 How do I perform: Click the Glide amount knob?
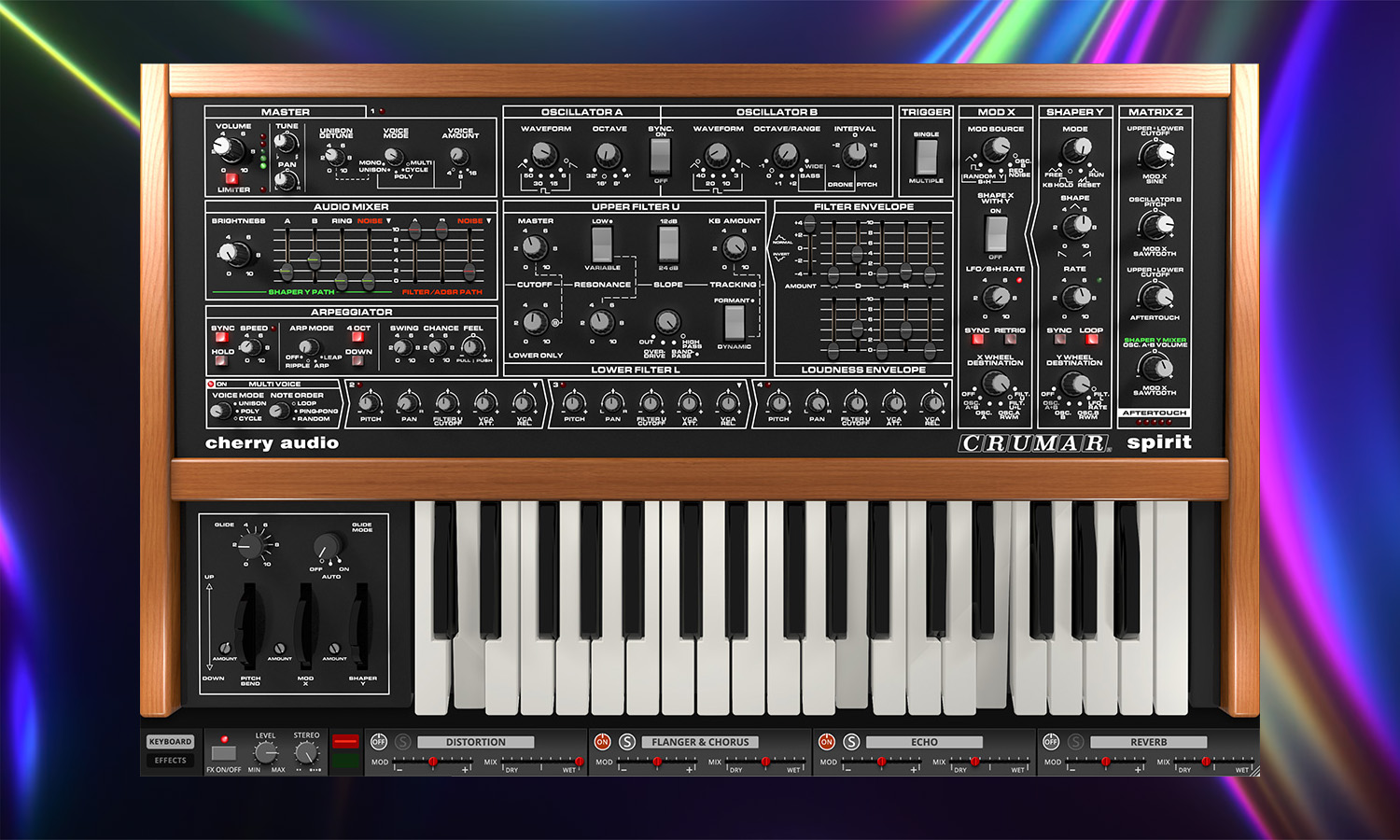point(249,545)
